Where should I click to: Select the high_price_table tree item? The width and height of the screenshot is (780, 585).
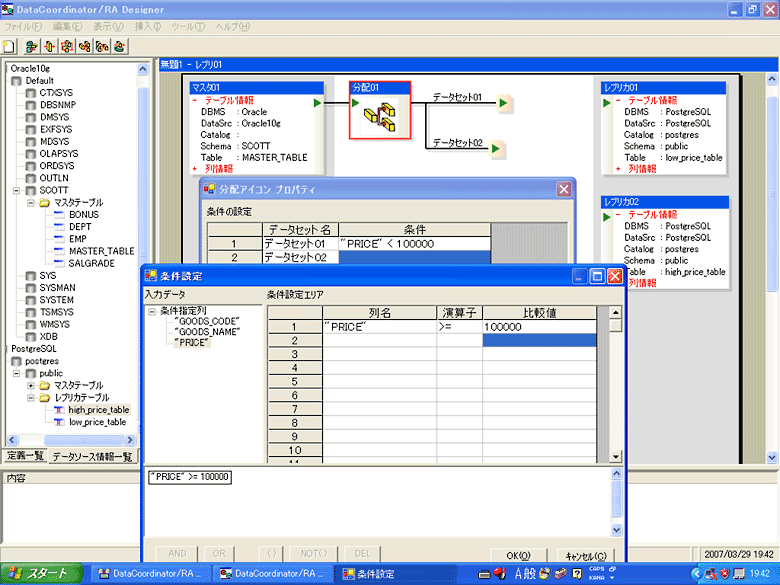click(x=98, y=410)
